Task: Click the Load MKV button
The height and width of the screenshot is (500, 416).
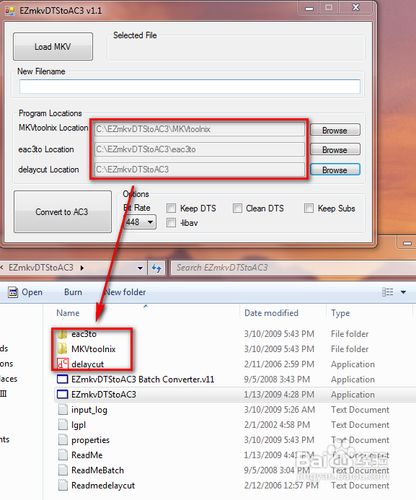Action: (x=53, y=47)
